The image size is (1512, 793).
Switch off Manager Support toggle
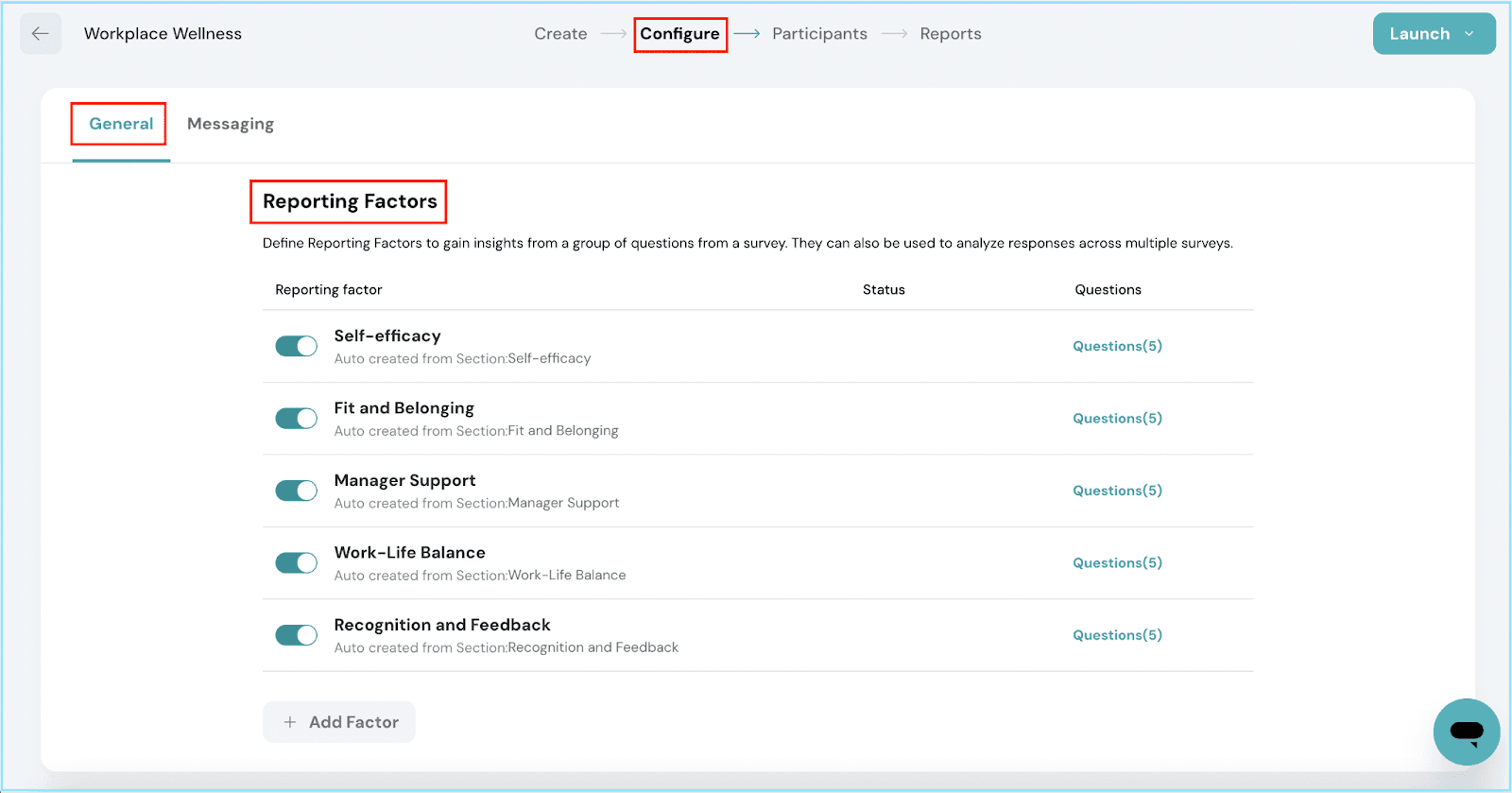point(296,491)
